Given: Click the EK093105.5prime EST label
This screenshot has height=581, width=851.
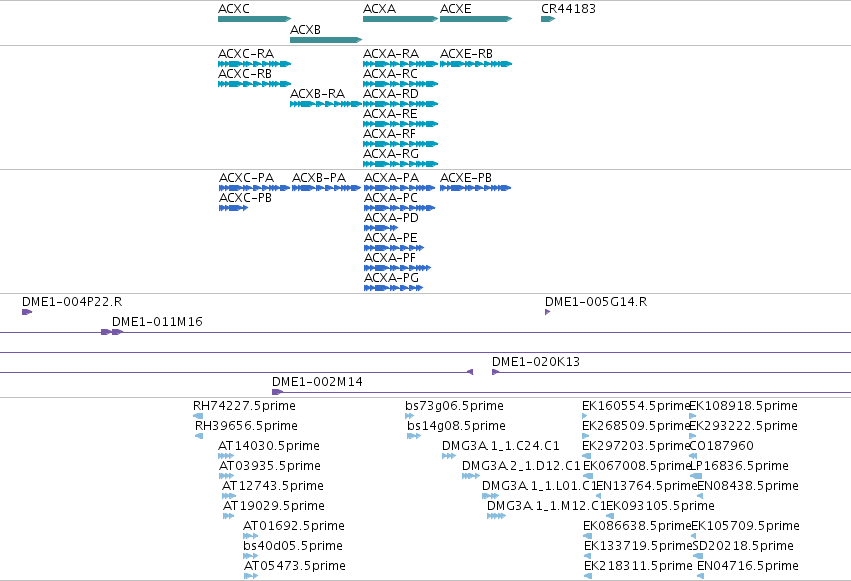Looking at the screenshot, I should coord(661,507).
